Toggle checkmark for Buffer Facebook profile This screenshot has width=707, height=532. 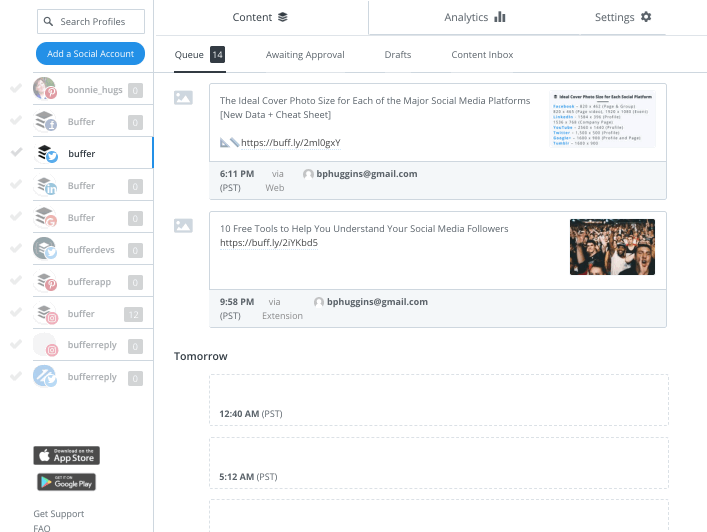click(16, 120)
